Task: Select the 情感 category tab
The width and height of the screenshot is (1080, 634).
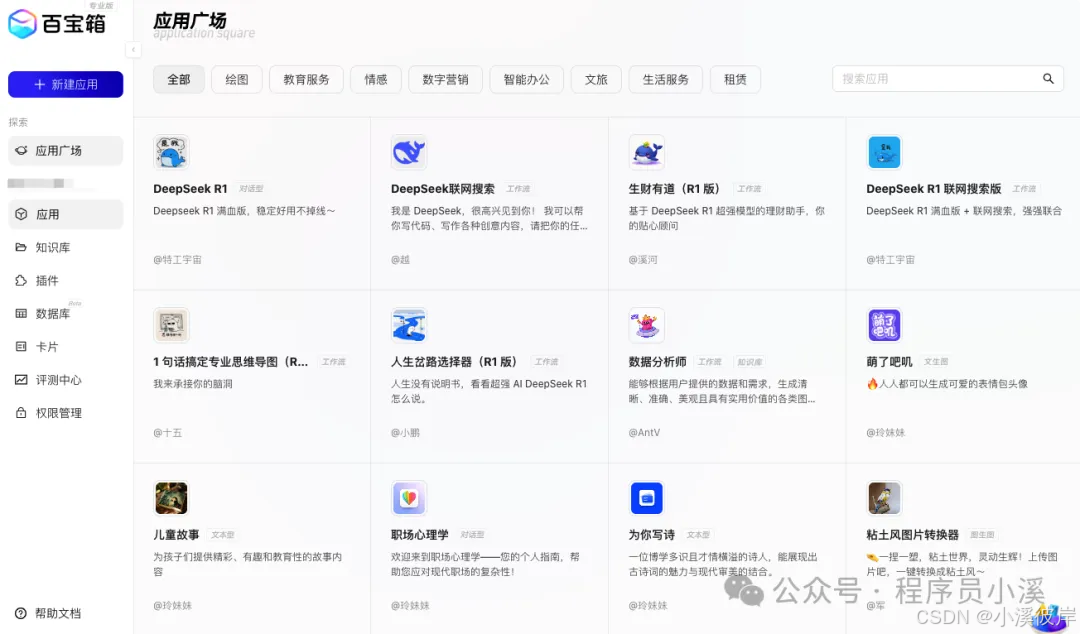Action: (376, 79)
